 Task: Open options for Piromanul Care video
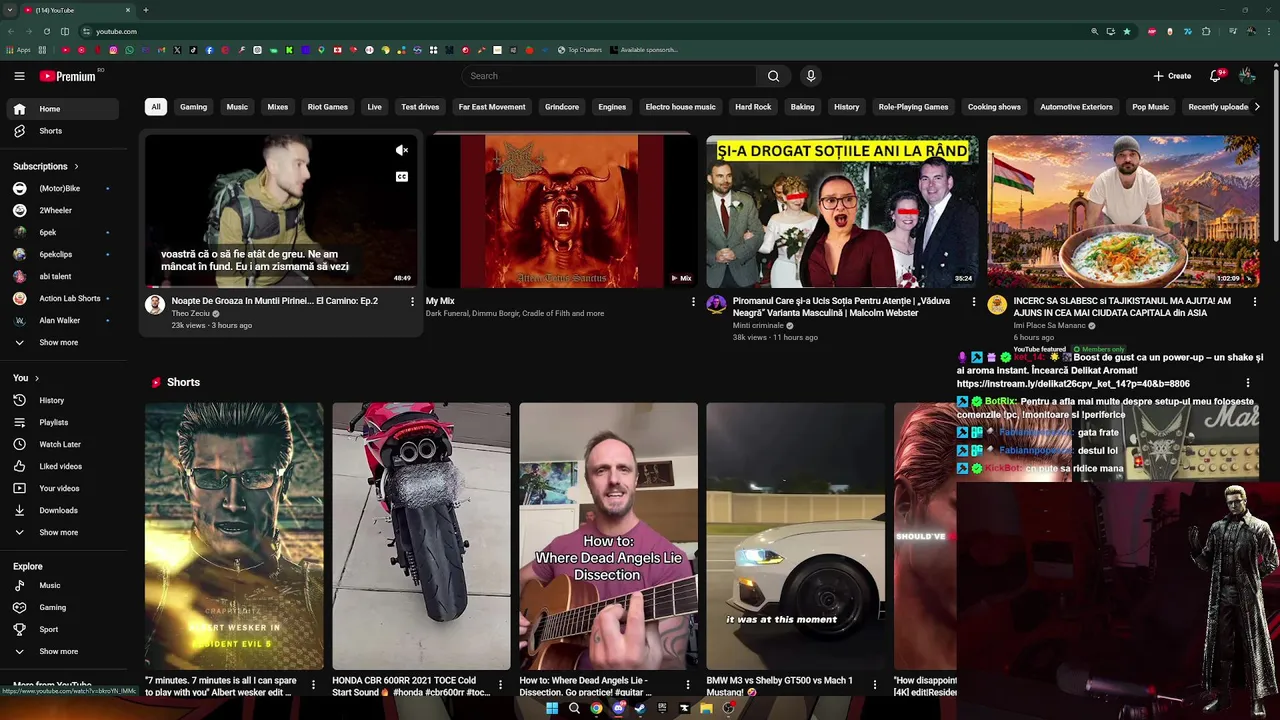(x=974, y=301)
